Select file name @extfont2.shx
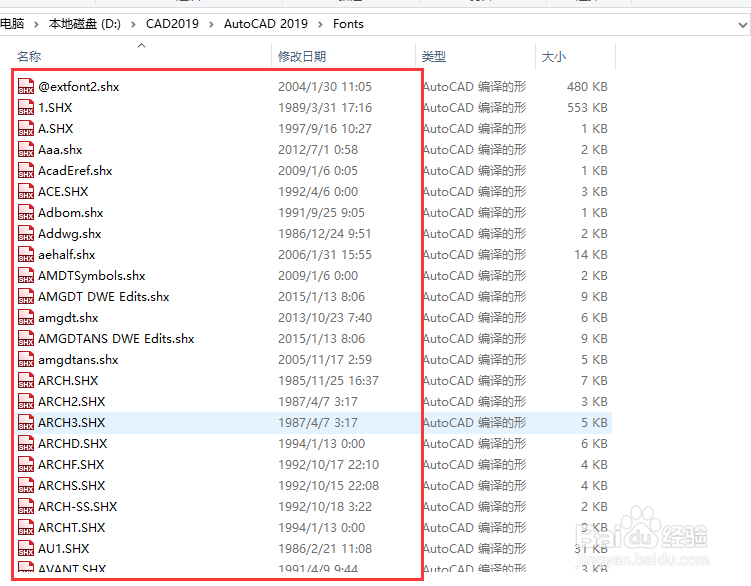 click(x=79, y=87)
